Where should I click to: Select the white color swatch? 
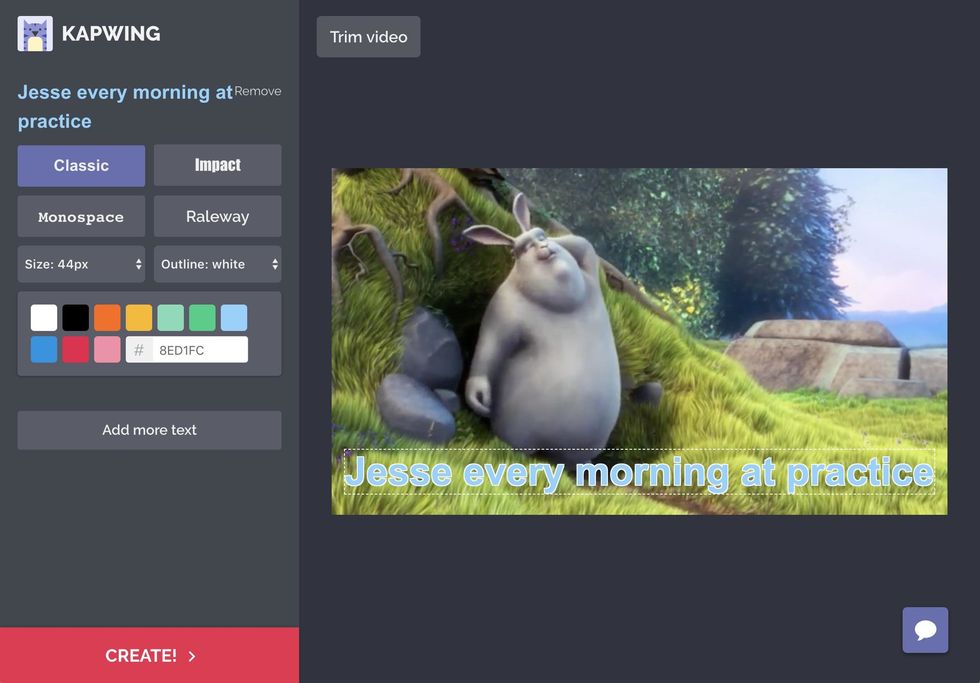pos(44,318)
